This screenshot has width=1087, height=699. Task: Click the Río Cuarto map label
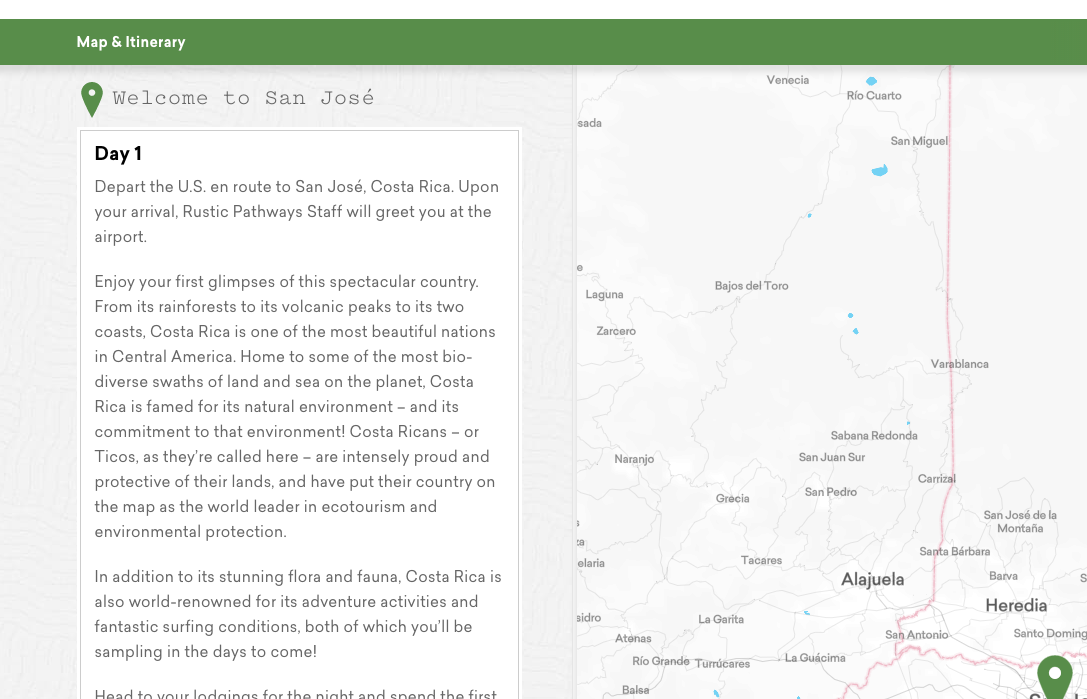point(873,96)
